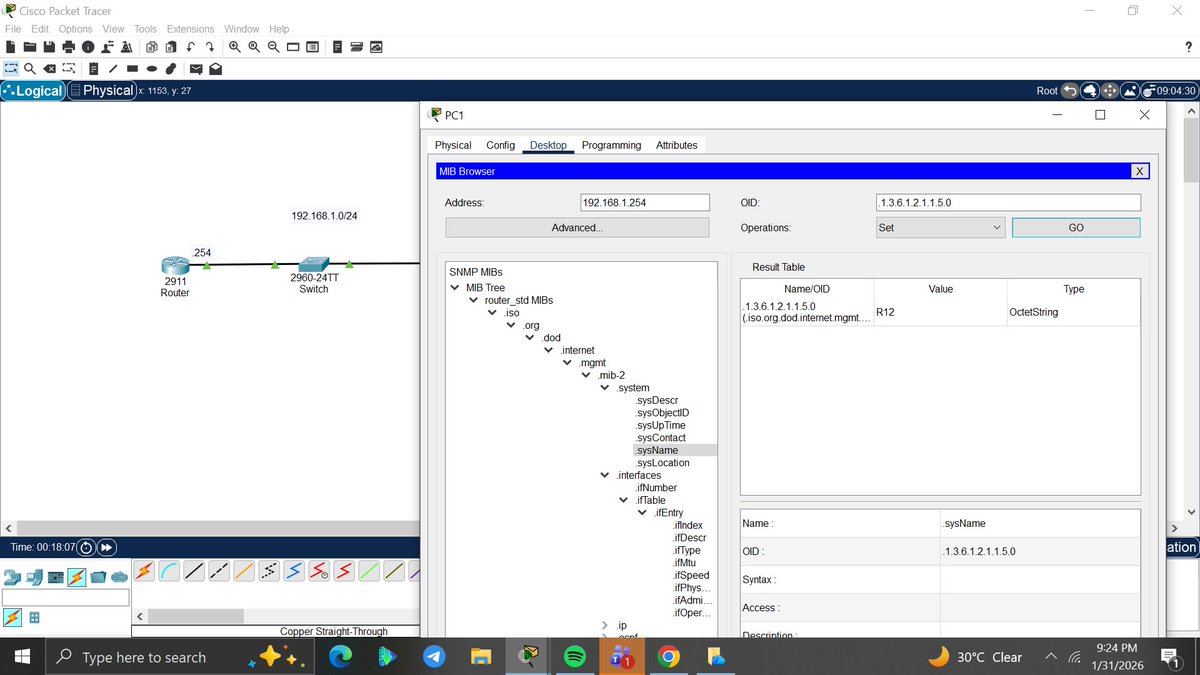Click the R12 value in Result Table
Image resolution: width=1200 pixels, height=675 pixels.
tap(885, 312)
